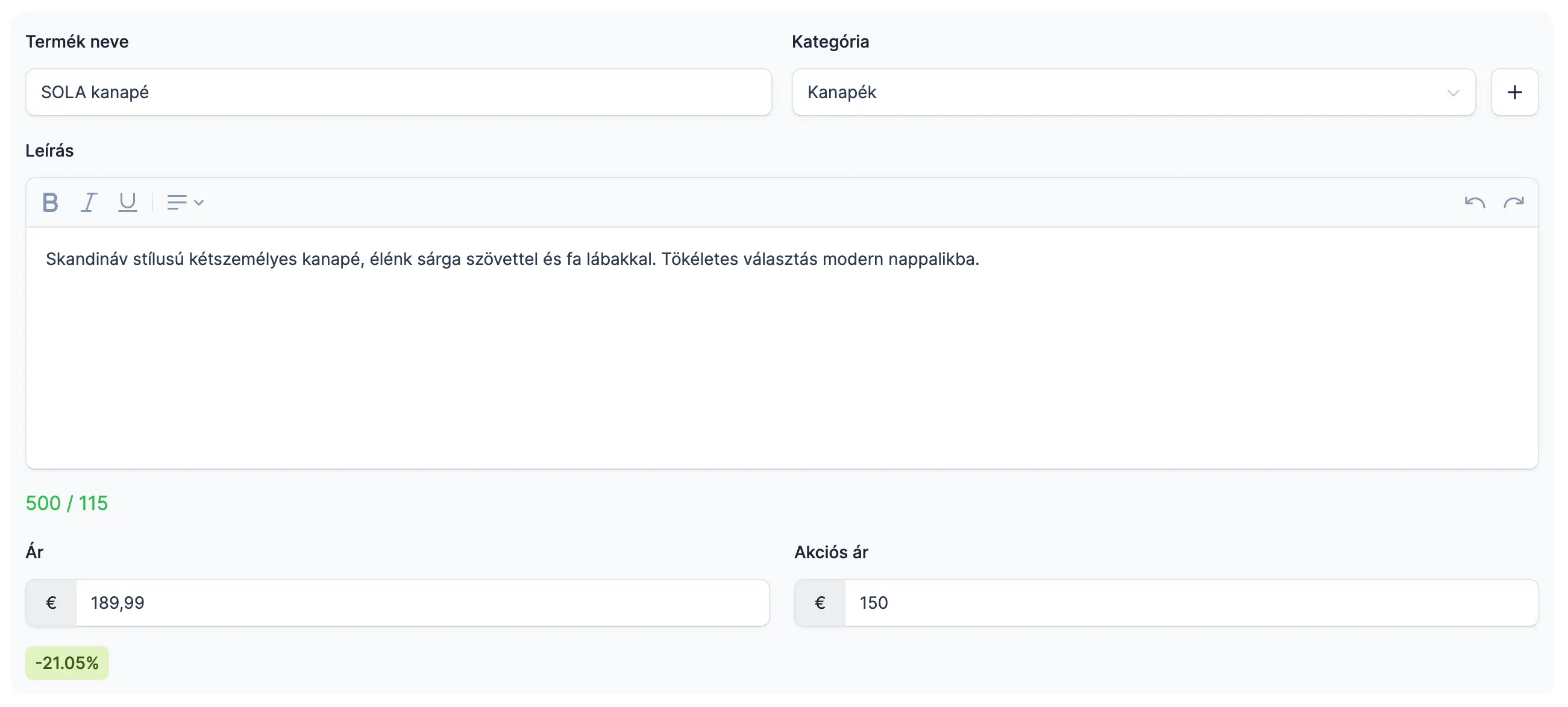1568x707 pixels.
Task: Redo the last edit in description
Action: (x=1514, y=202)
